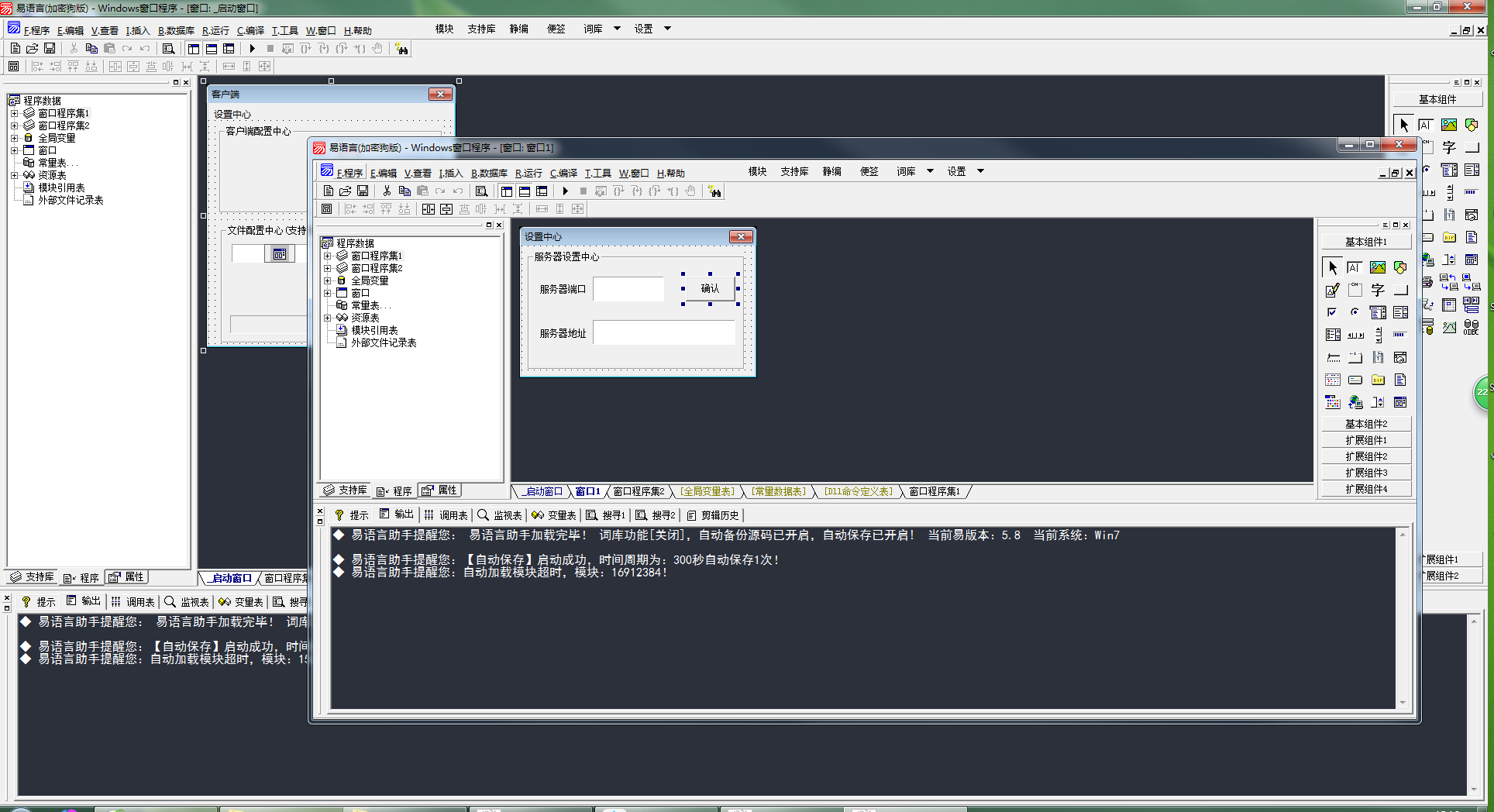Expand 全局变量 node in the front window tree

(x=328, y=280)
